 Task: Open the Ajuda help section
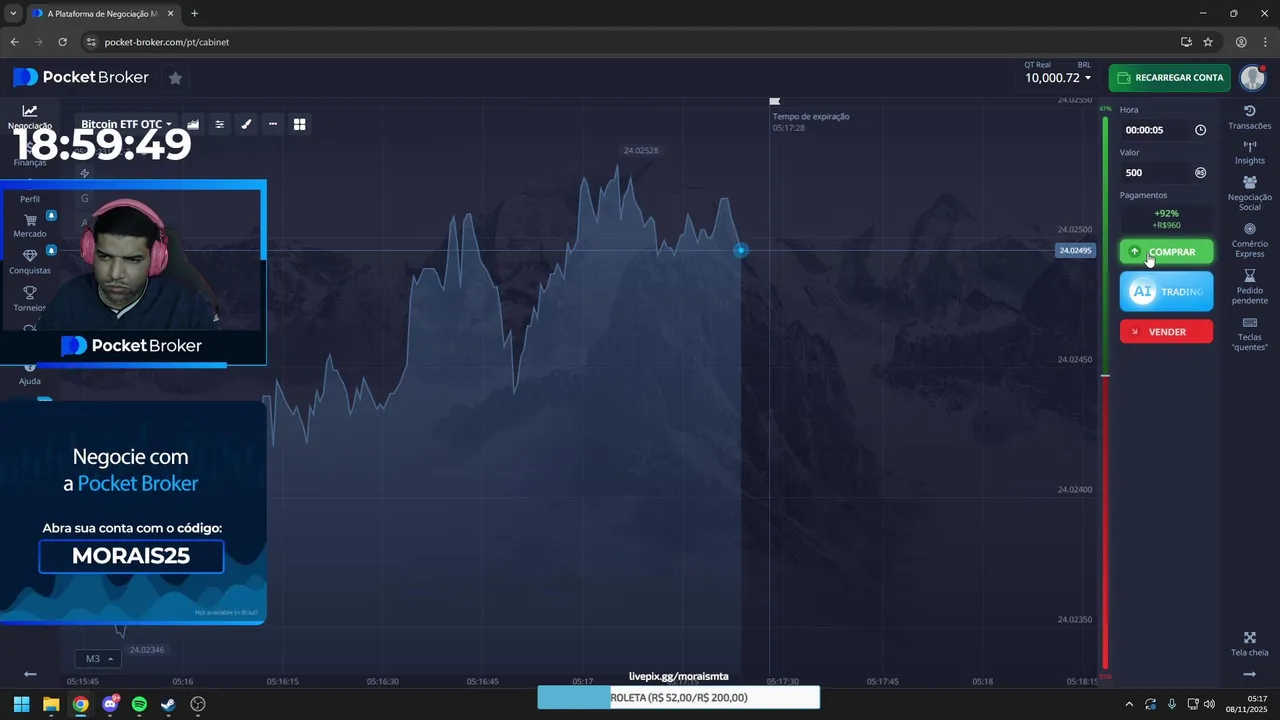point(30,375)
